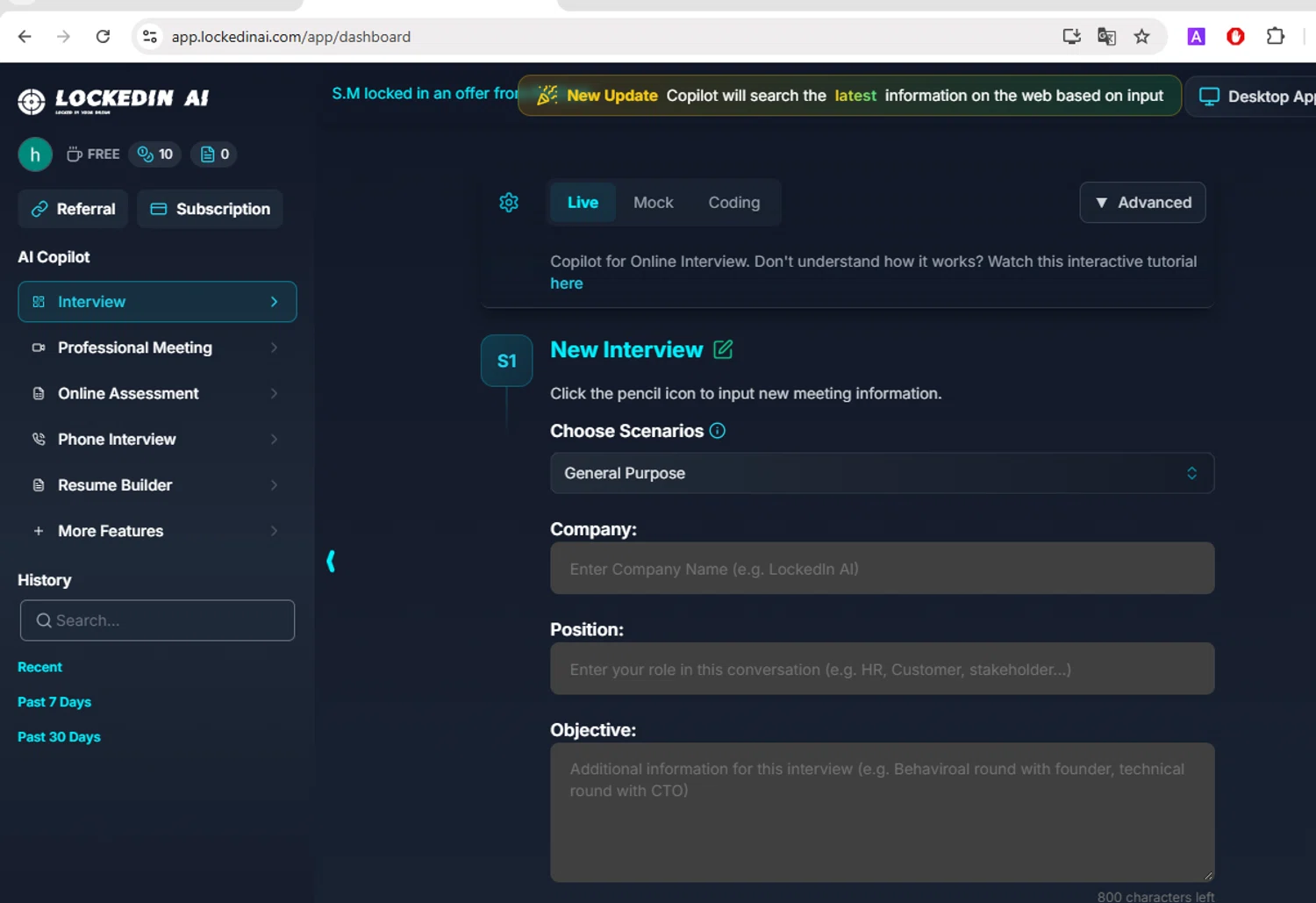Click the Desktop App button

pyautogui.click(x=1252, y=97)
